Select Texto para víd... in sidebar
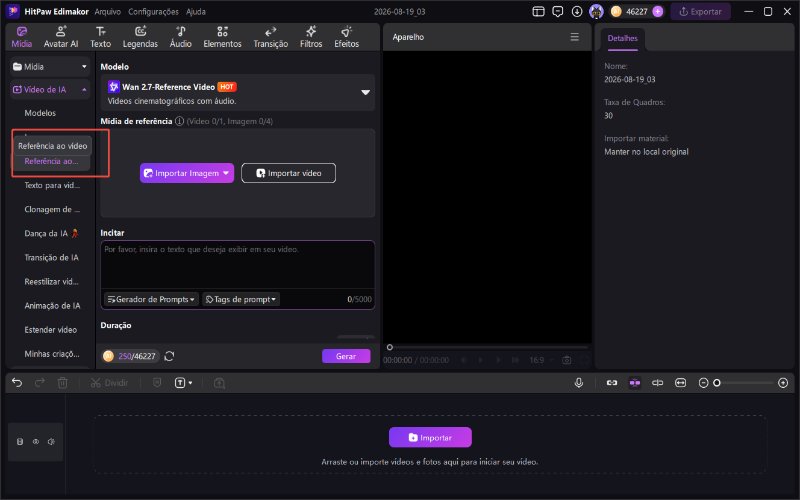This screenshot has width=800, height=500. point(52,185)
